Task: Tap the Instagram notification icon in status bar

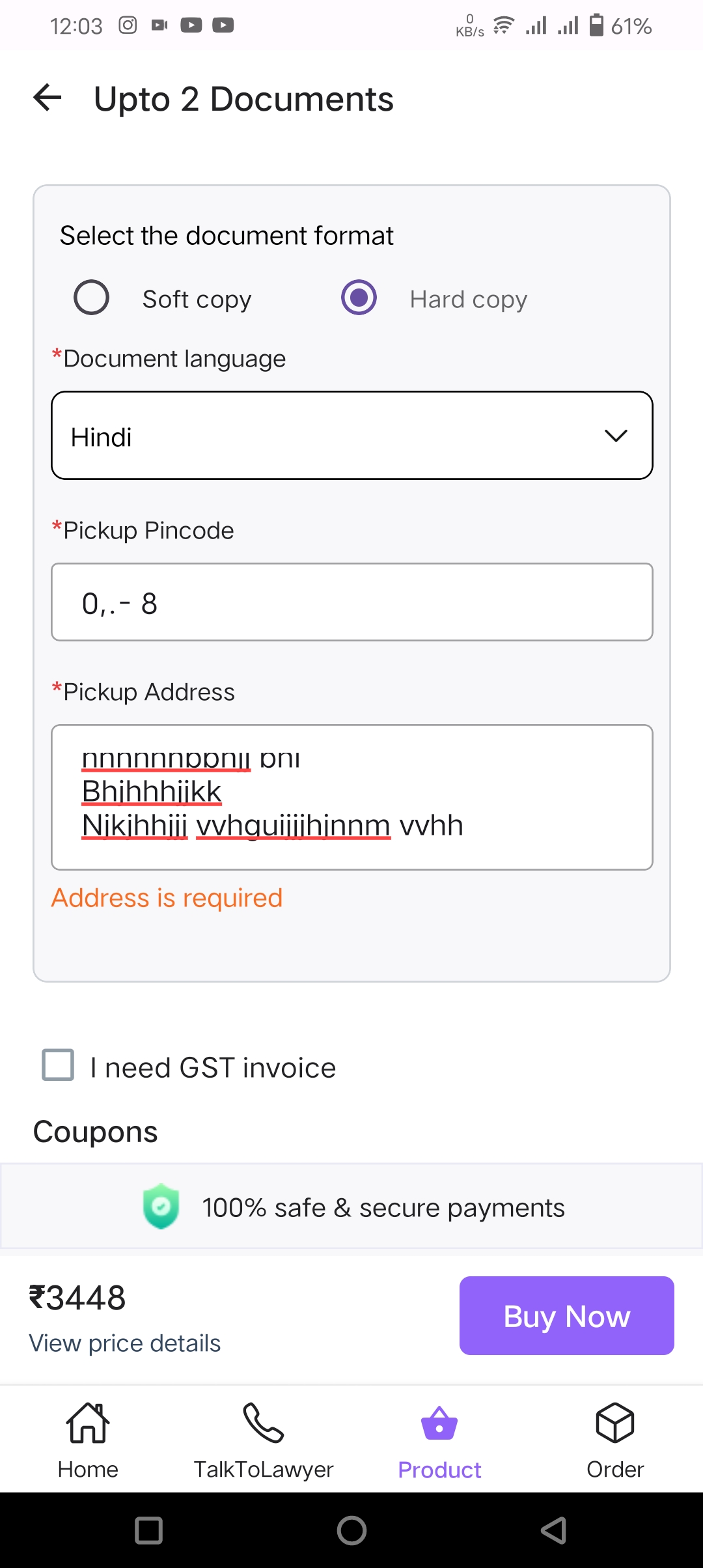Action: click(x=128, y=25)
